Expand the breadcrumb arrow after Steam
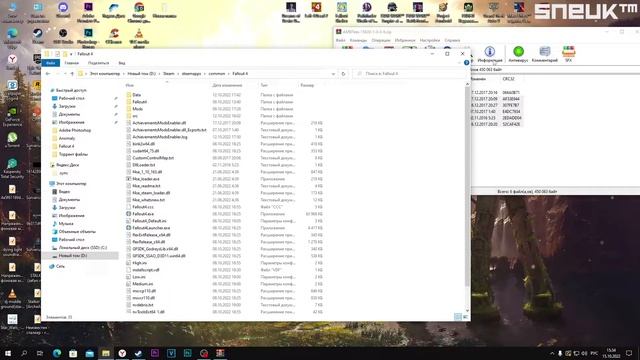Image resolution: width=640 pixels, height=360 pixels. 178,74
